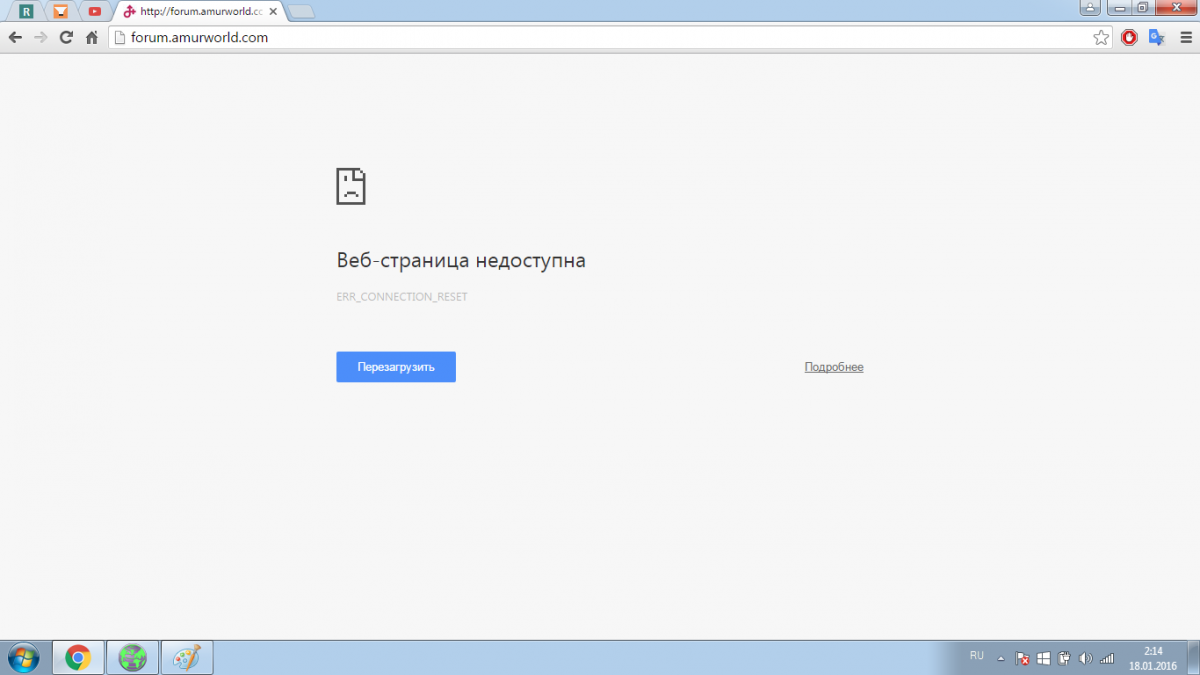
Task: Bookmark this page with the star icon
Action: point(1101,38)
